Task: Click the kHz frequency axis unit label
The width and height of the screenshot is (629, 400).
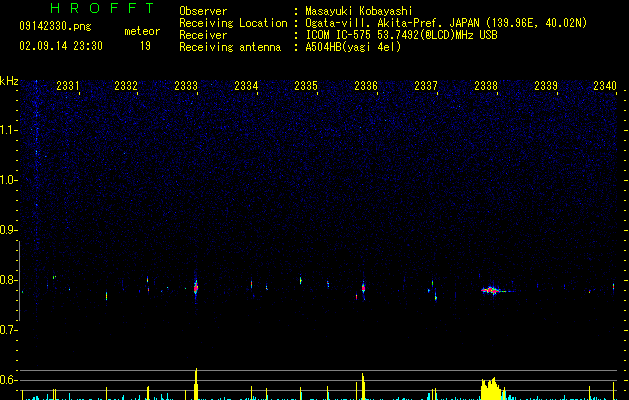Action: point(9,81)
